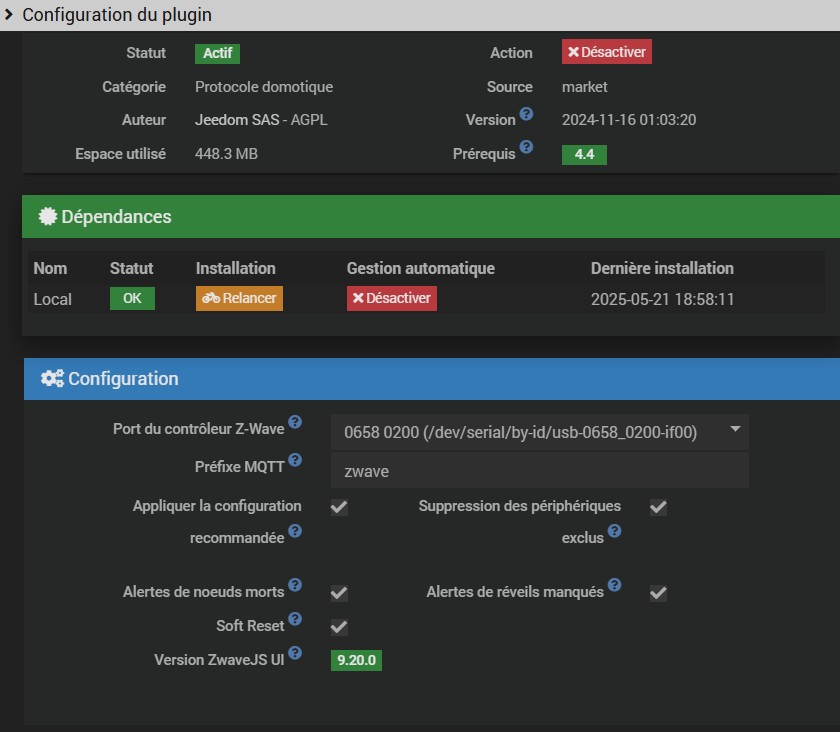
Task: Click help icon for Alertes de réveils manqués
Action: tap(614, 585)
